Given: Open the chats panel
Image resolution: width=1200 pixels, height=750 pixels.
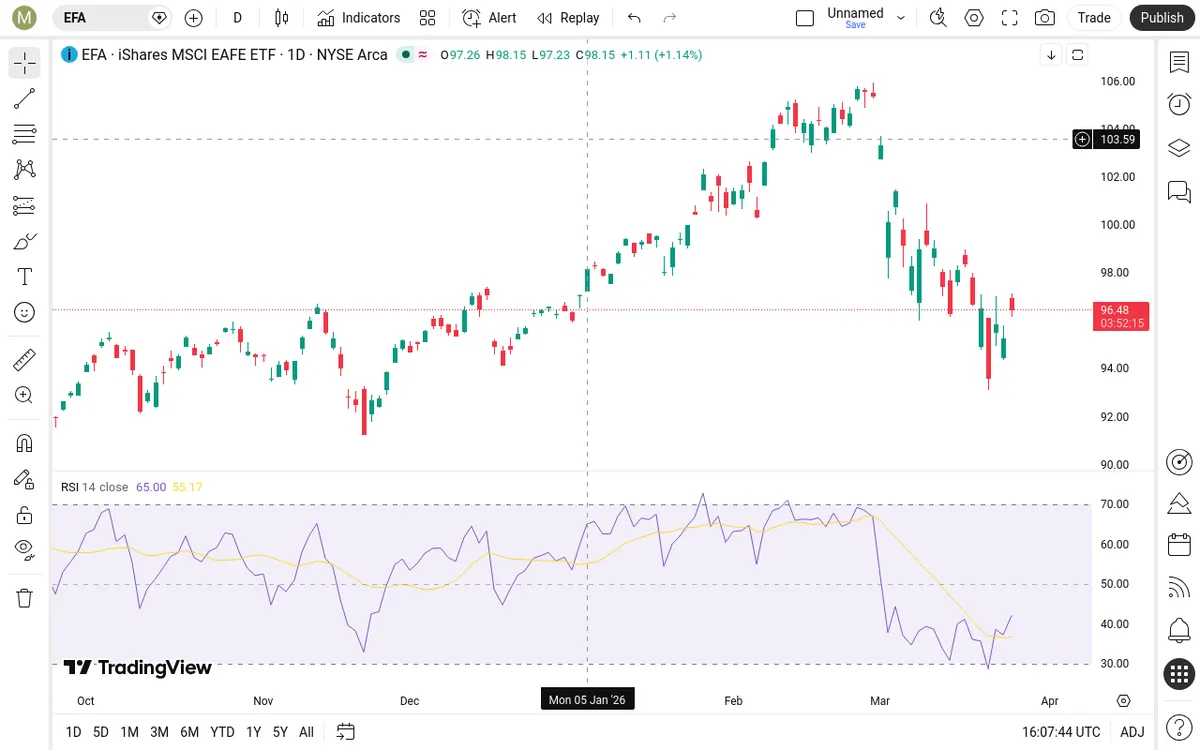Looking at the screenshot, I should pos(1179,191).
